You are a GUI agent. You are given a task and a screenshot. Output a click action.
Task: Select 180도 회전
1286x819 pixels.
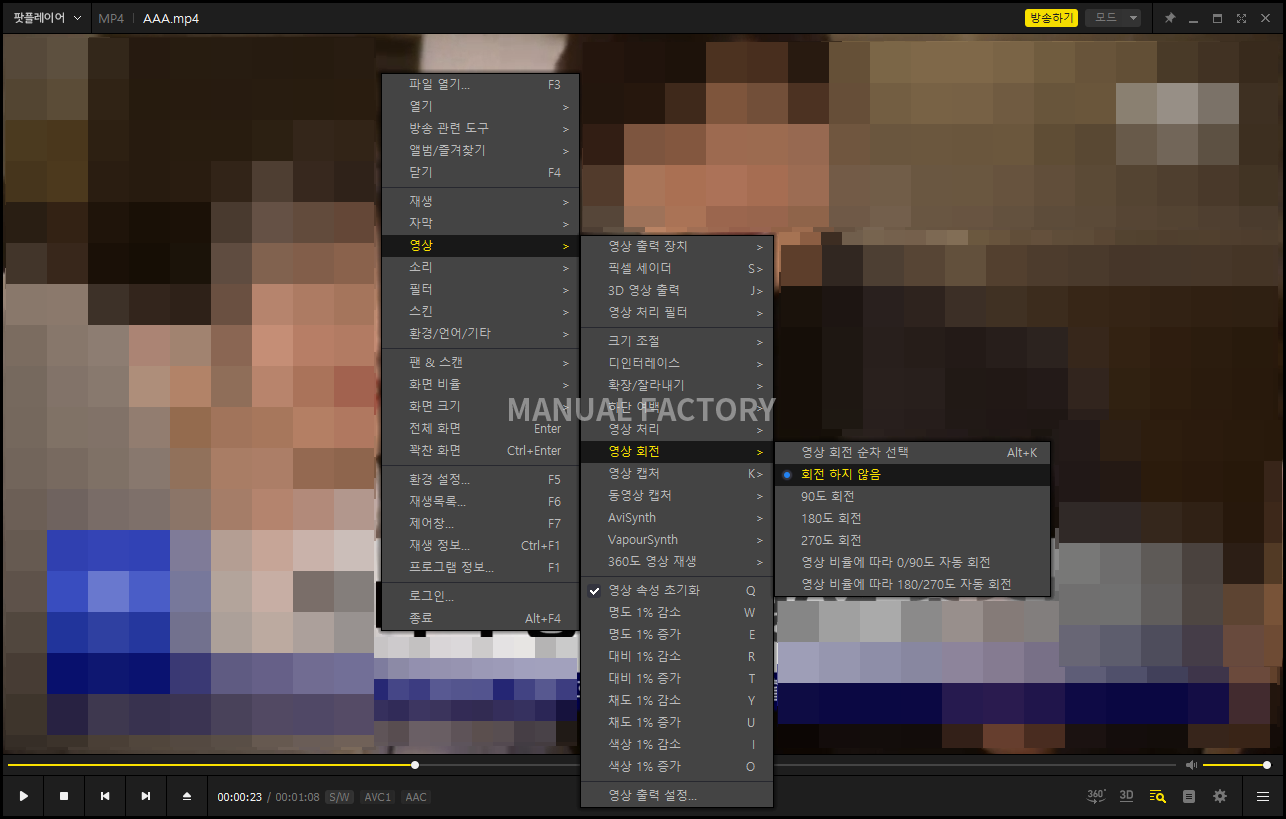(x=913, y=518)
